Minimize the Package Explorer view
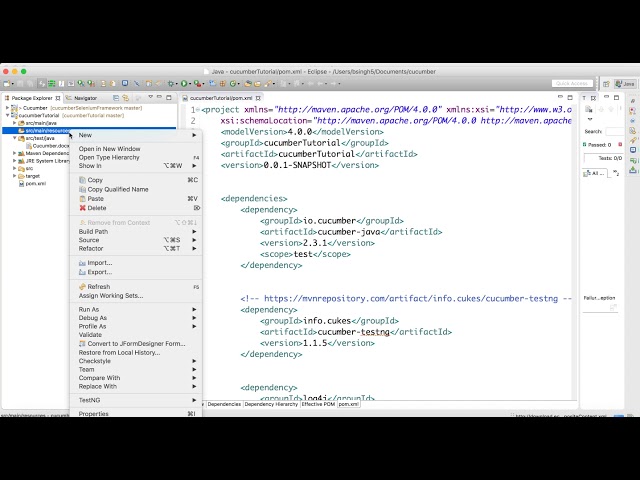The width and height of the screenshot is (640, 480). [x=160, y=97]
